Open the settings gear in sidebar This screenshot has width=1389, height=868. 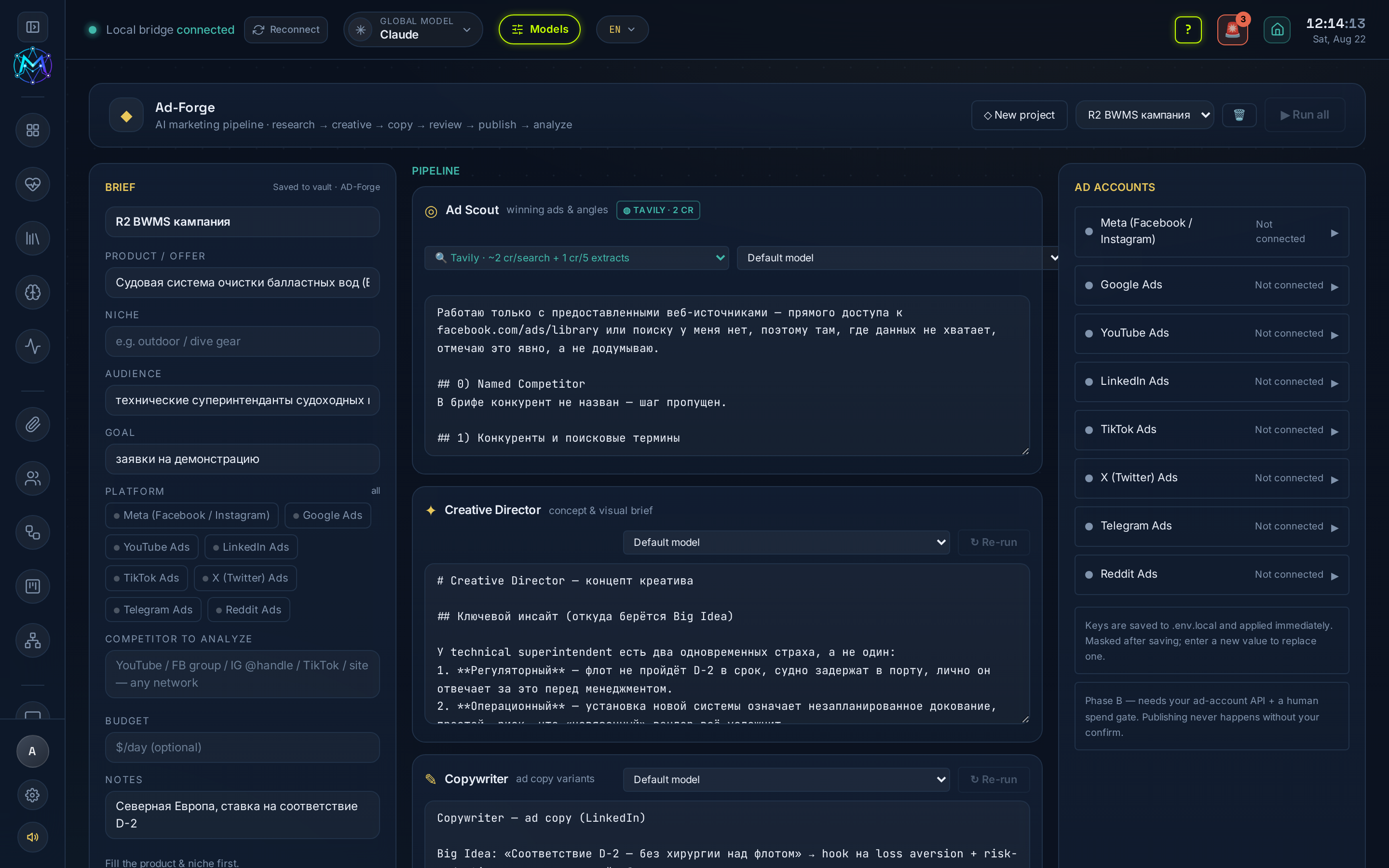33,795
